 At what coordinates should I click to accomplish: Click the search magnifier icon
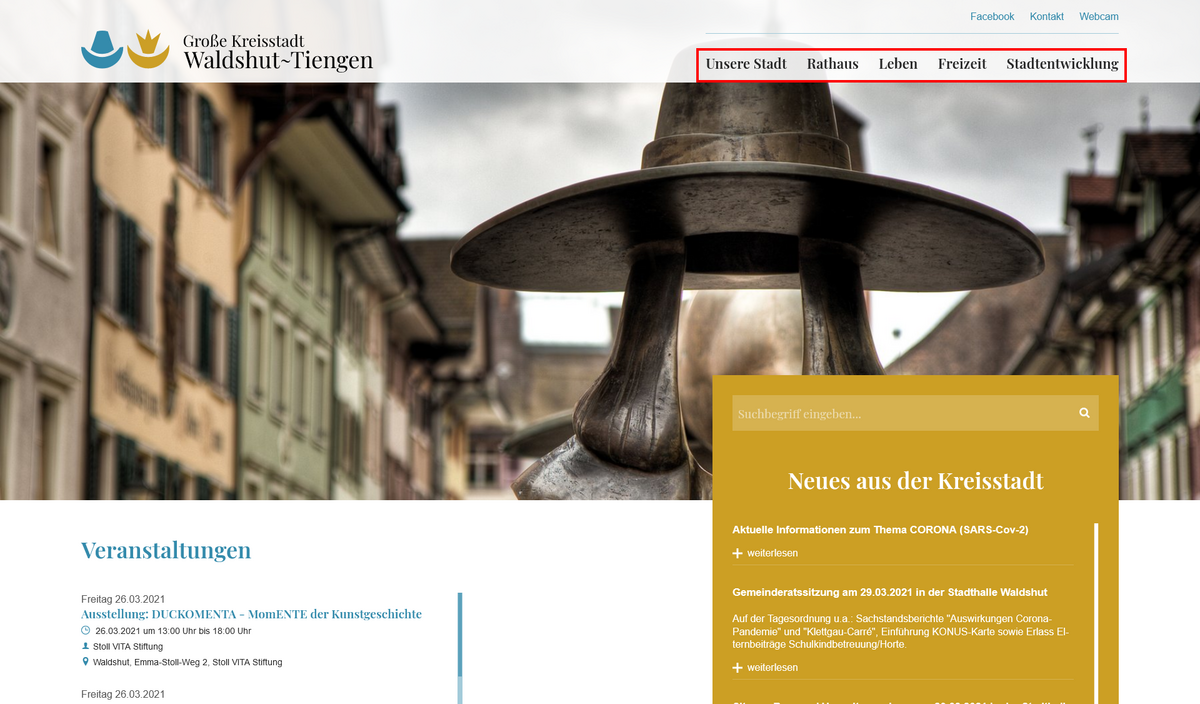[1084, 413]
